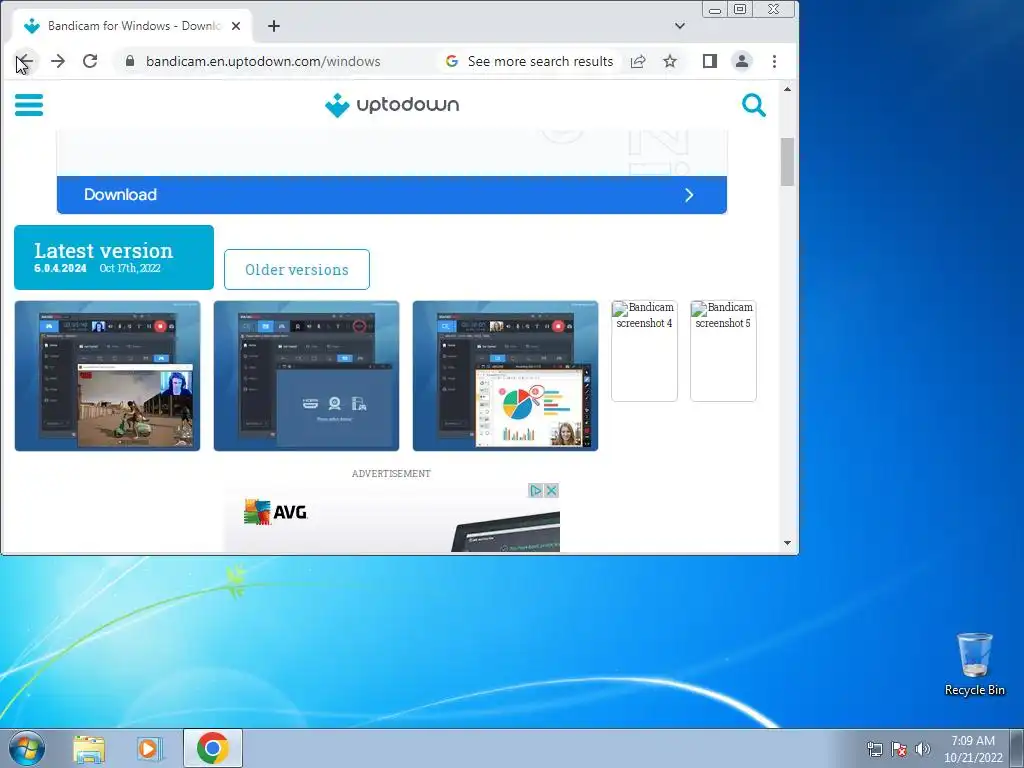This screenshot has width=1024, height=768.
Task: Go back using the browser back arrow
Action: coord(25,61)
